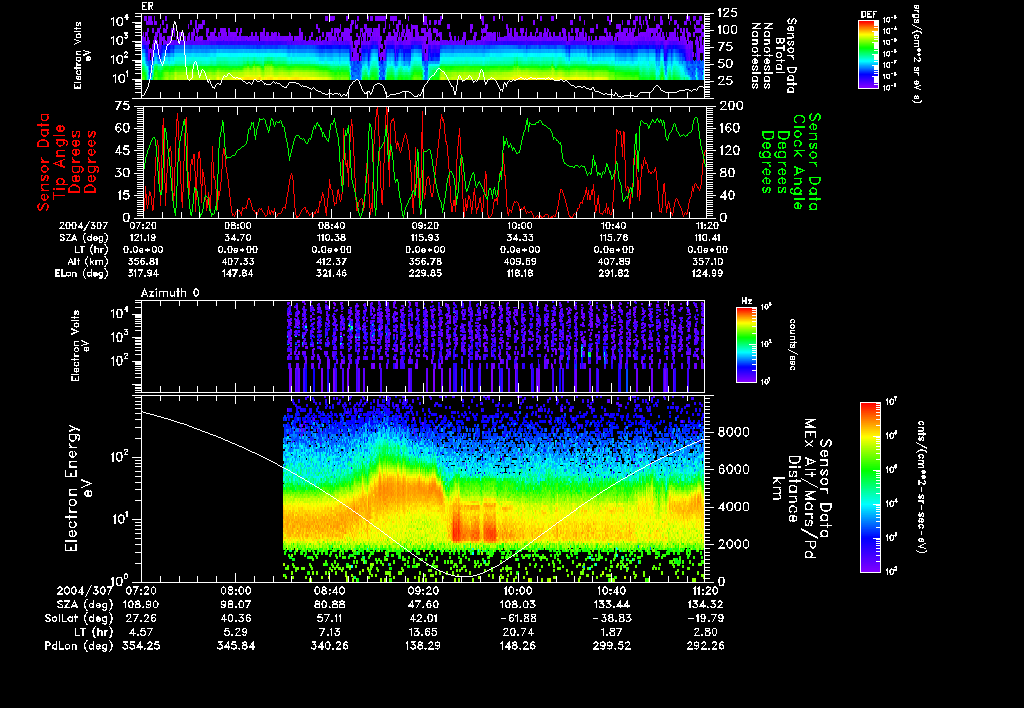Select SZA value 110.38
This screenshot has height=708, width=1024.
click(331, 238)
